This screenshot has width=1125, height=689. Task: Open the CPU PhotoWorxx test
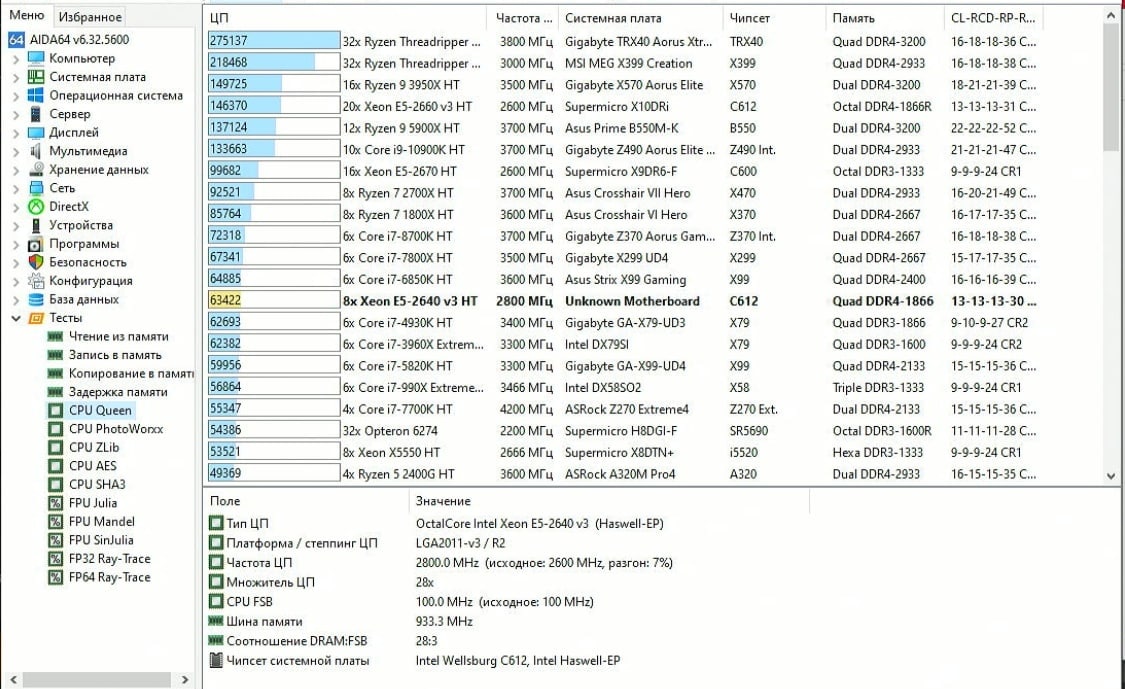pyautogui.click(x=116, y=429)
